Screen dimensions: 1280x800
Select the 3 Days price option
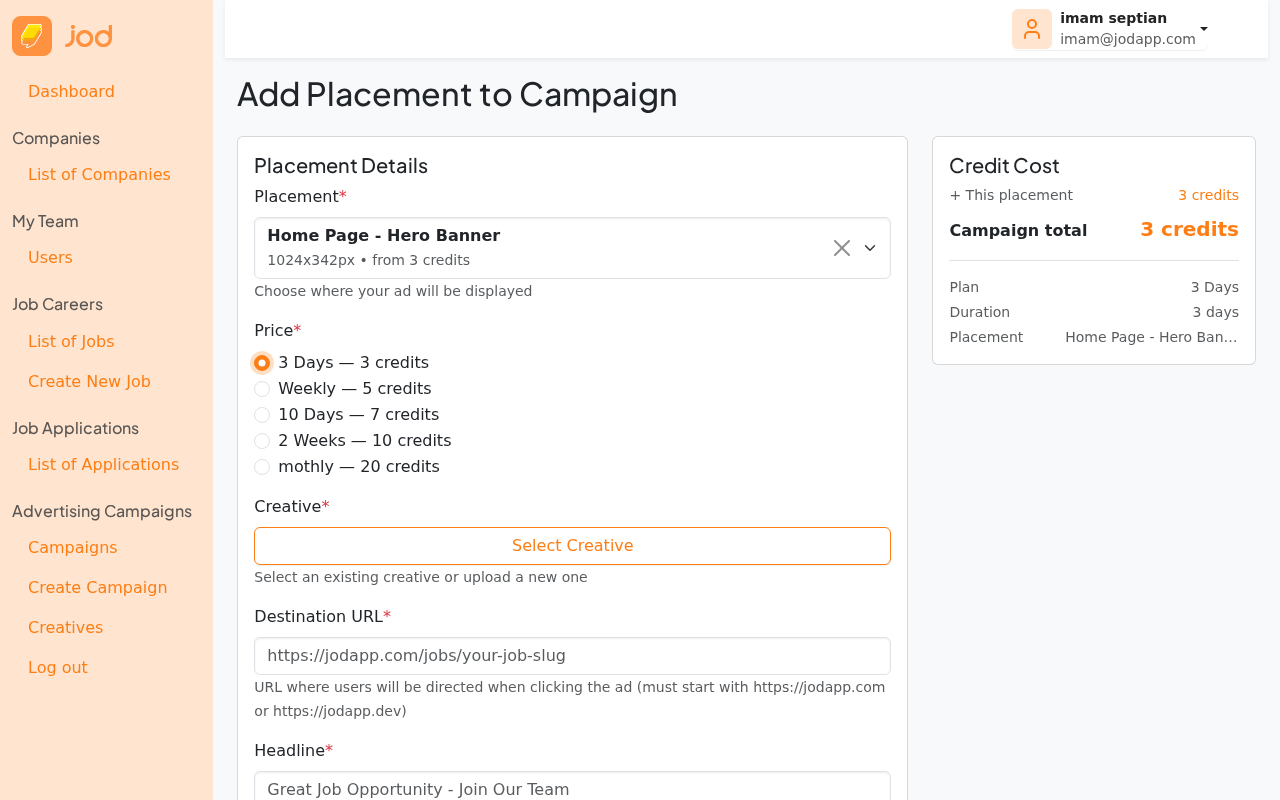pyautogui.click(x=262, y=363)
